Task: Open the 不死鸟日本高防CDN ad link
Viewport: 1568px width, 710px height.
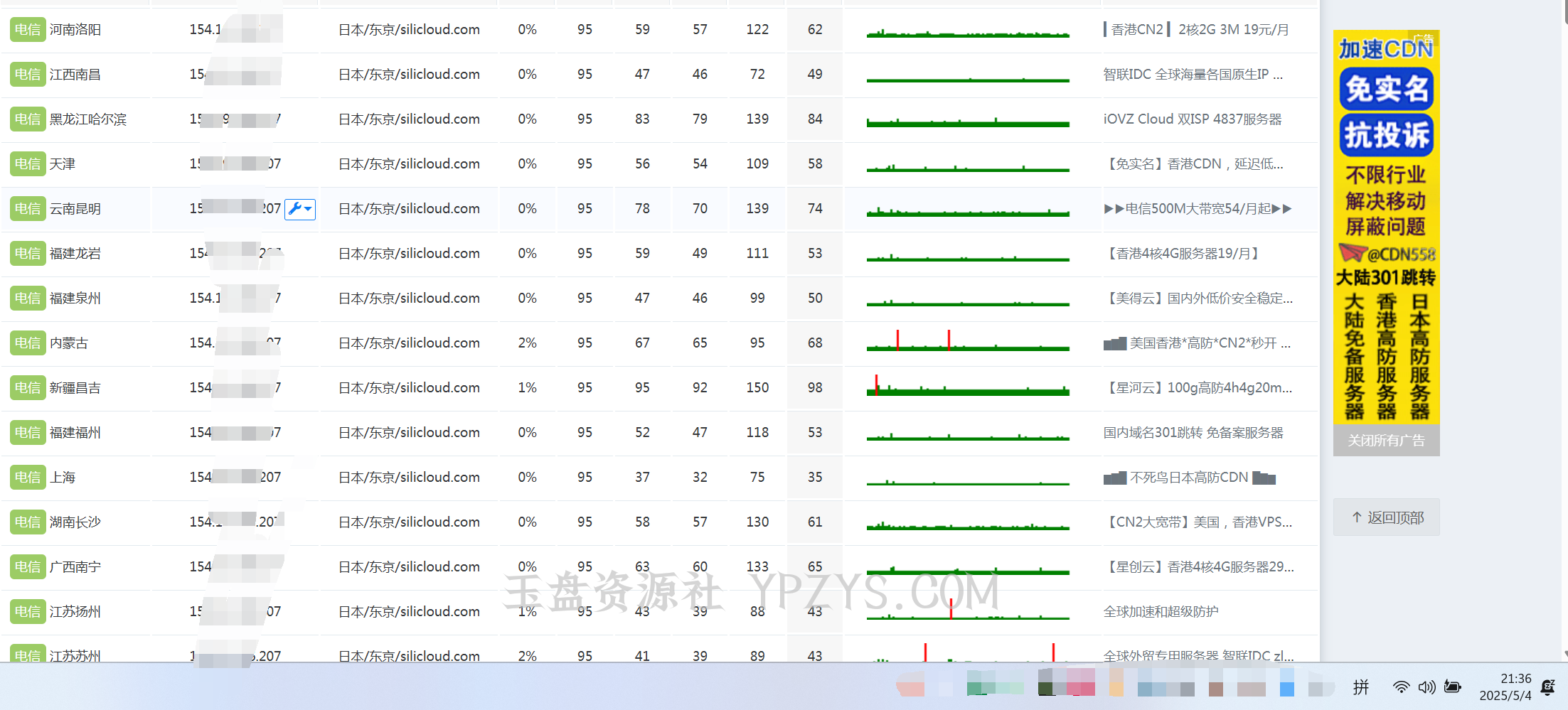Action: pos(1189,478)
